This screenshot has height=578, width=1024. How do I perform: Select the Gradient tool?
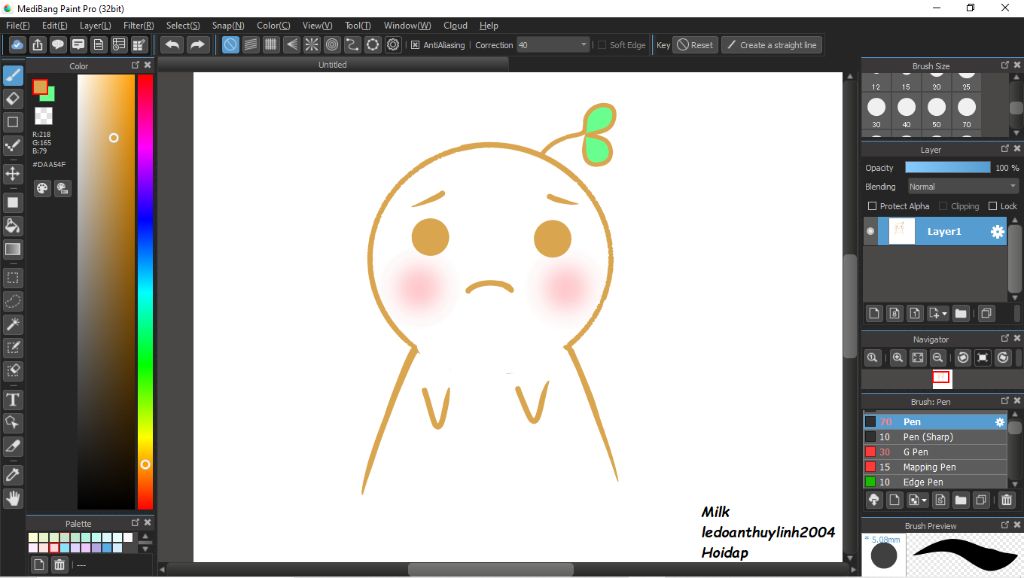coord(12,249)
